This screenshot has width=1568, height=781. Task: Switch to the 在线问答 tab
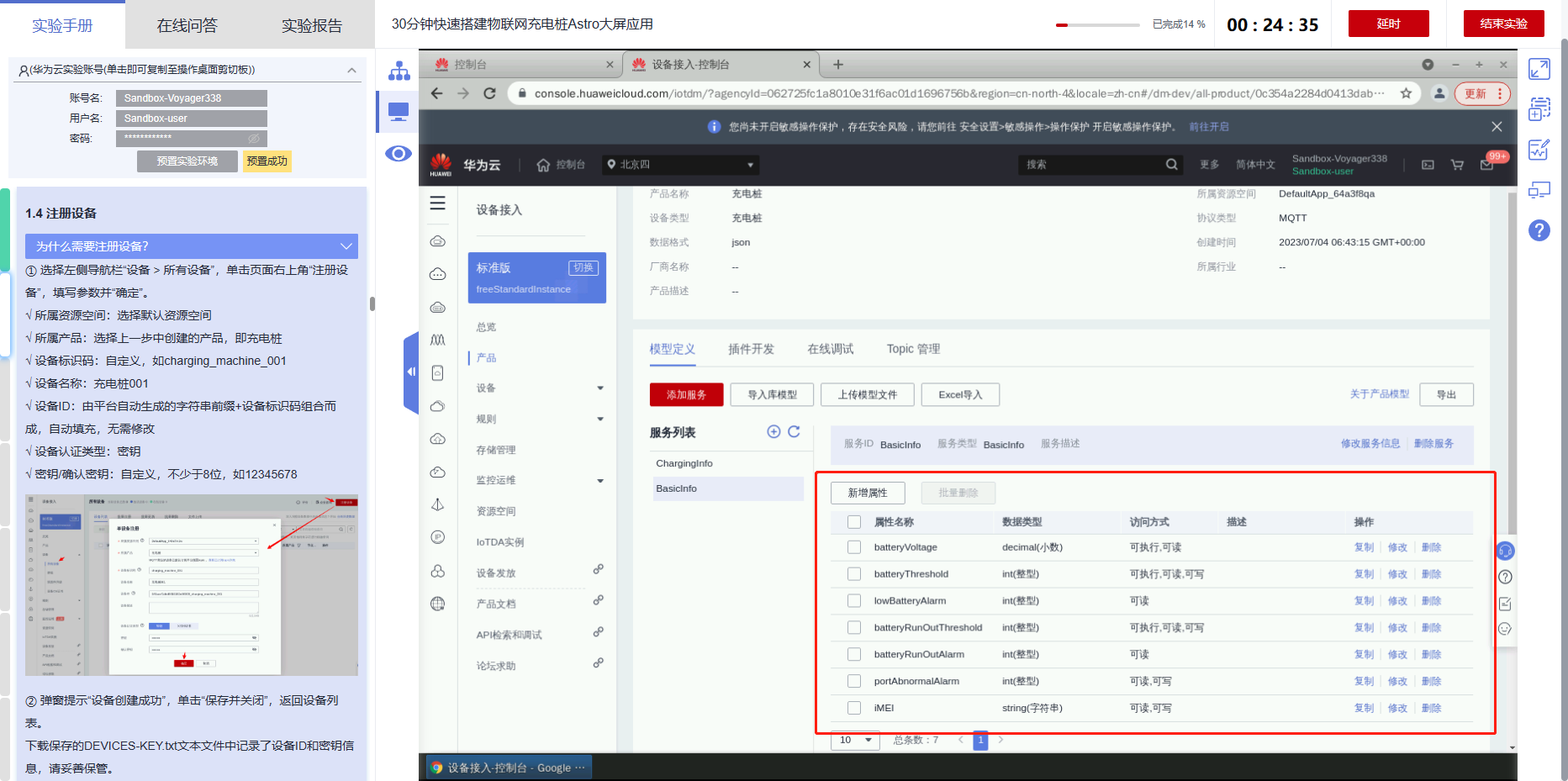pyautogui.click(x=187, y=26)
